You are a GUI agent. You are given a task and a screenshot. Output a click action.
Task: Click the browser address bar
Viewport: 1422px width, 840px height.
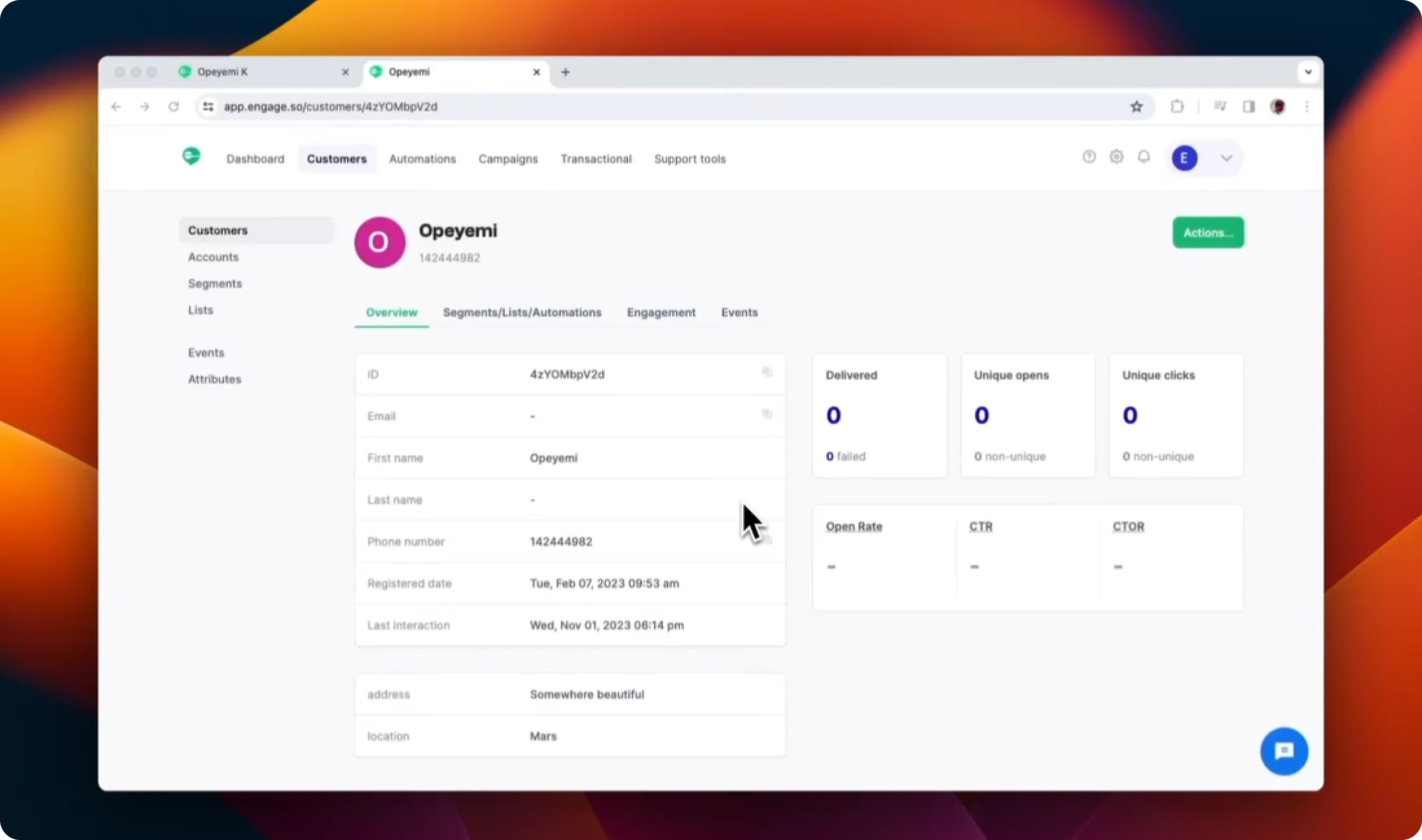coord(648,107)
